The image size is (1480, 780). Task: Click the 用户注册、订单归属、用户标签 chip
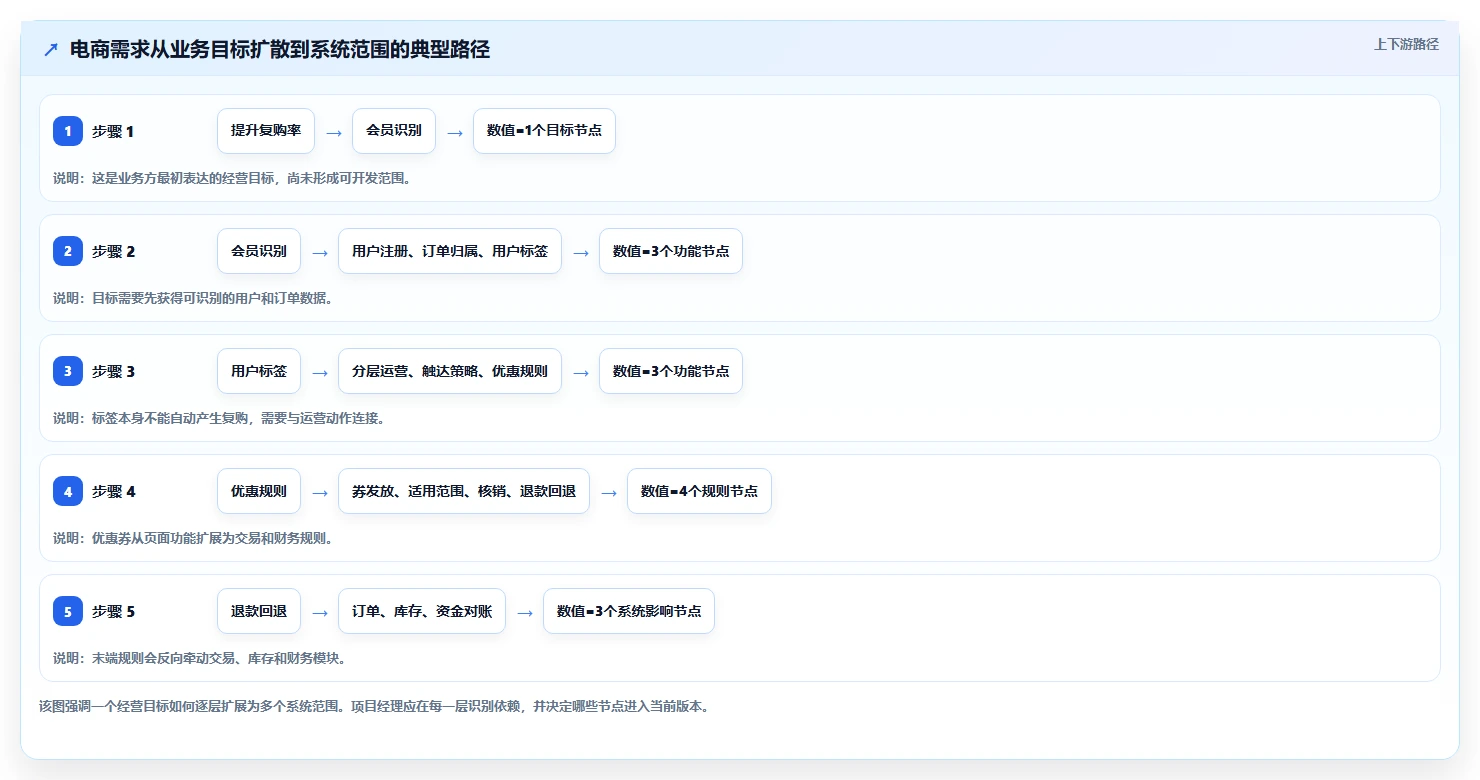[x=450, y=251]
